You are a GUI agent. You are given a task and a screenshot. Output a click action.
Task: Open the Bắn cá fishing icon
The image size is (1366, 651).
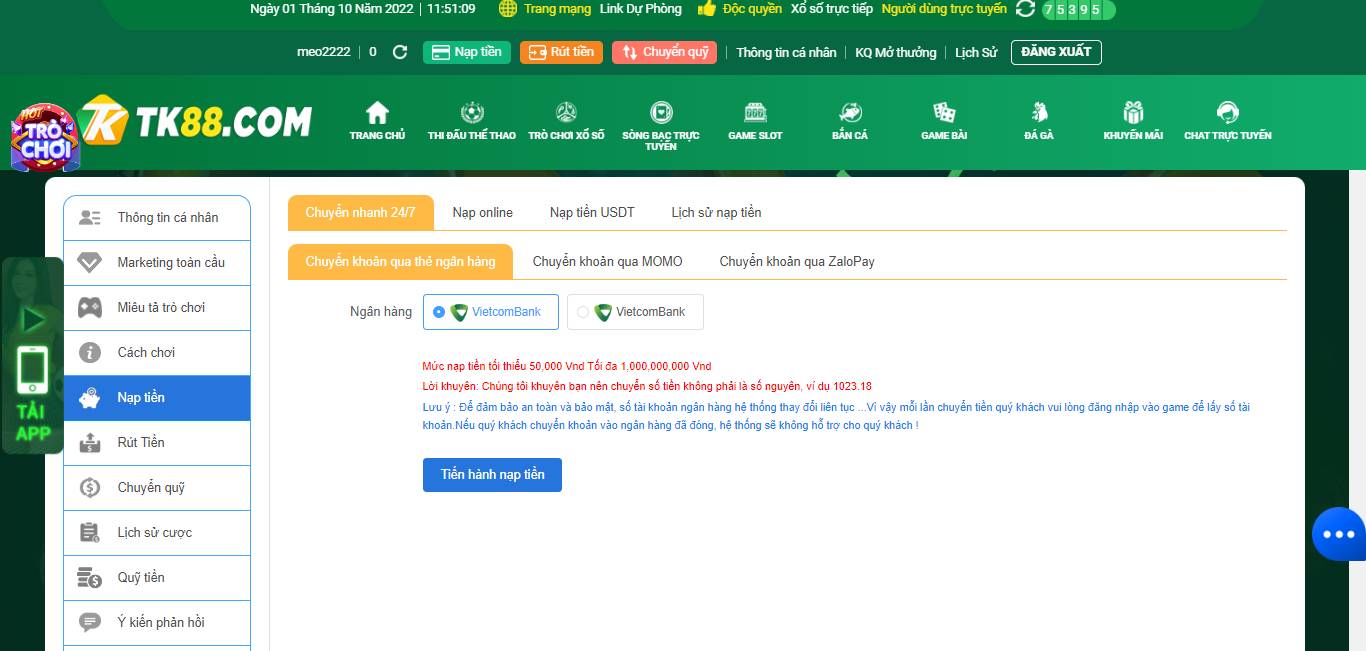(850, 112)
